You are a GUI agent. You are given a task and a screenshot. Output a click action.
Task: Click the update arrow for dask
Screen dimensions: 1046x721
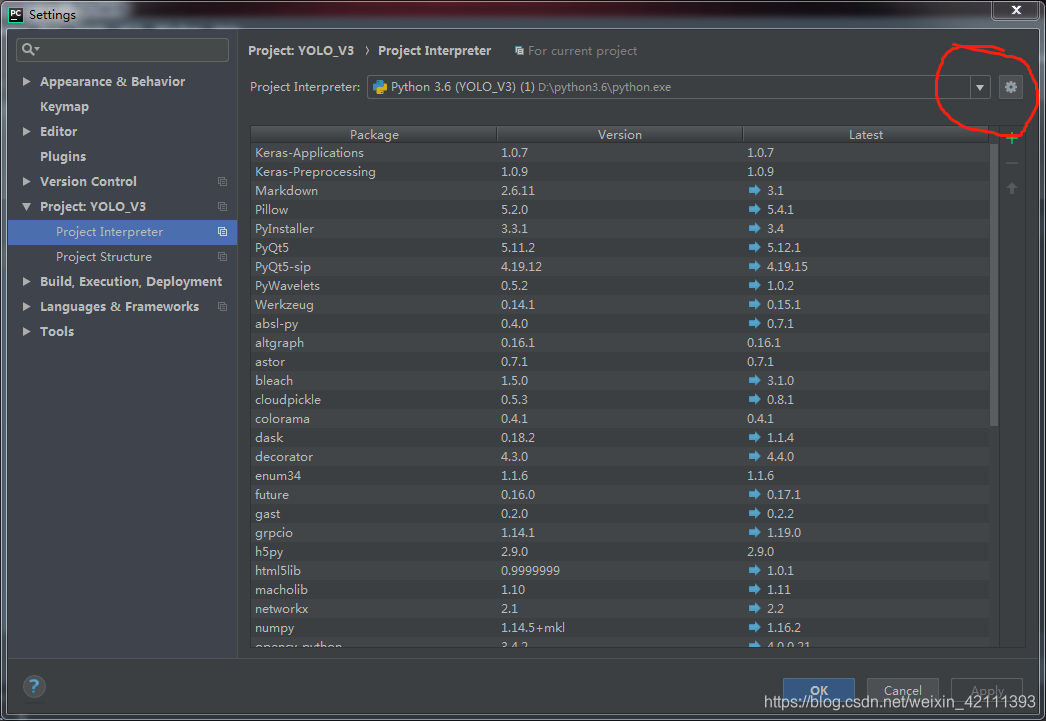[x=754, y=438]
